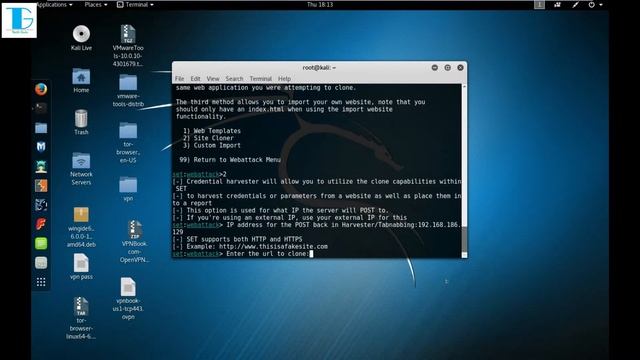Click the workspace indicator in top bar
This screenshot has width=640, height=360.
539,4
